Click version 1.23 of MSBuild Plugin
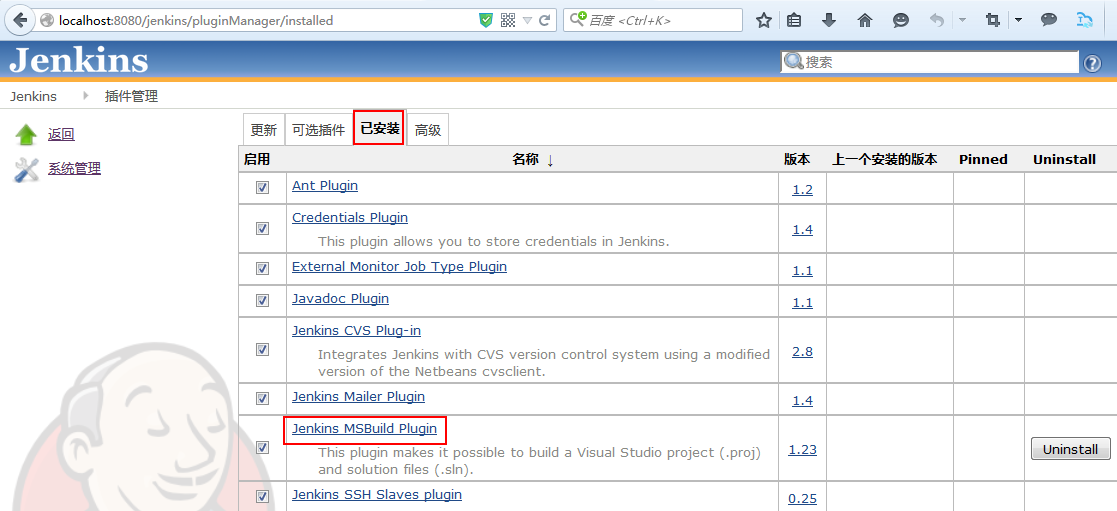 click(x=802, y=450)
